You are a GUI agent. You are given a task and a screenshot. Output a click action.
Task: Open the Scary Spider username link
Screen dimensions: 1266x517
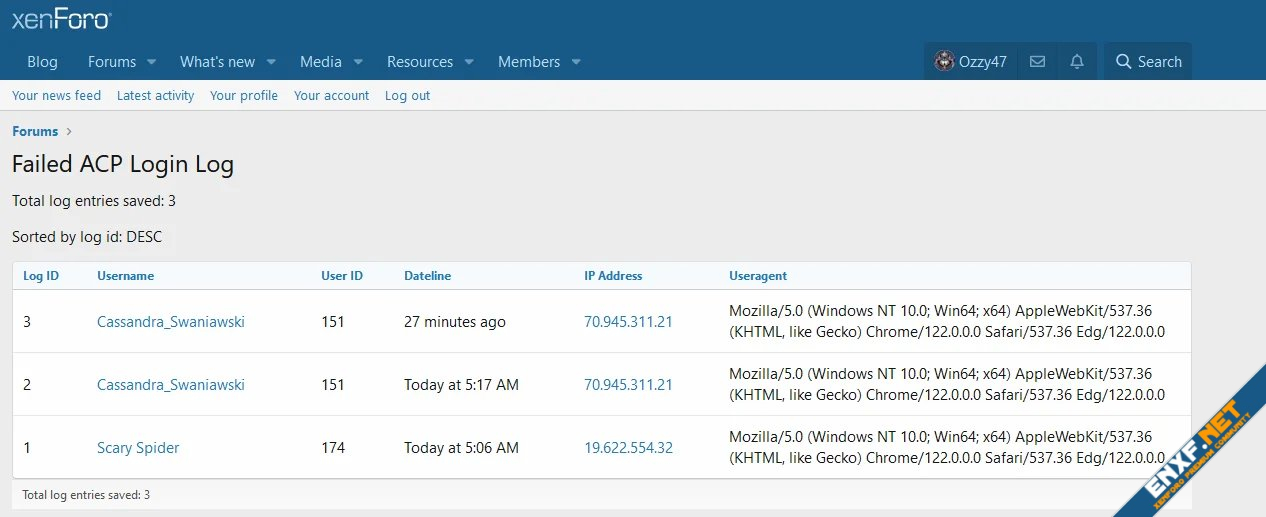pyautogui.click(x=138, y=448)
